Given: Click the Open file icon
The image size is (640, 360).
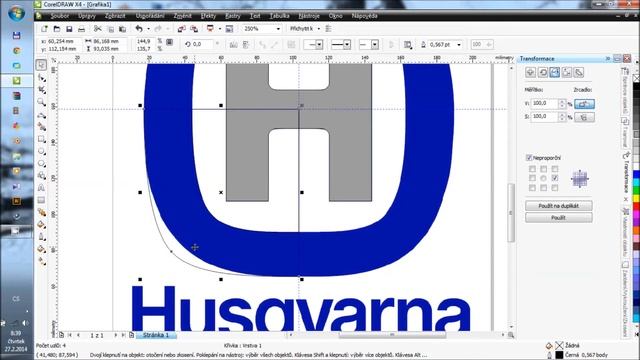Looking at the screenshot, I should click(57, 29).
